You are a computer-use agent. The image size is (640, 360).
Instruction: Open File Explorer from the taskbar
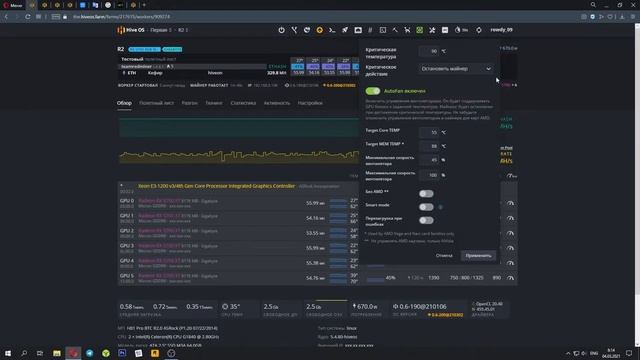[x=57, y=353]
